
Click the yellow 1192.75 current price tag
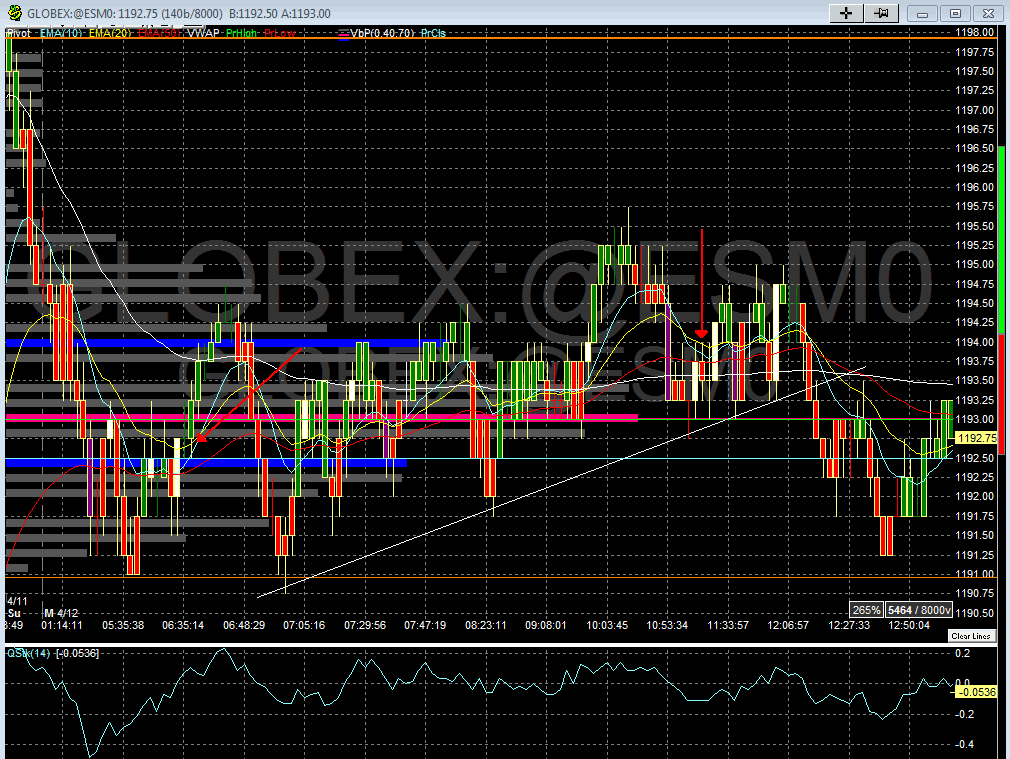[977, 438]
